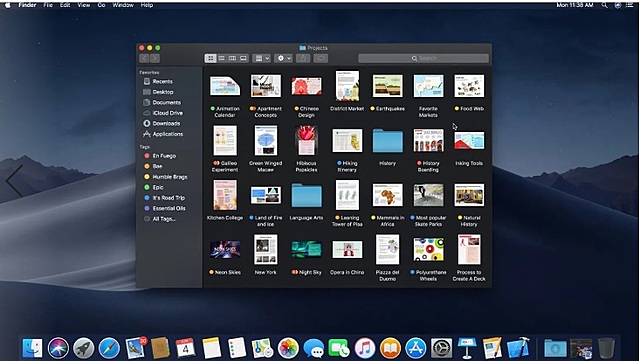The image size is (640, 361).
Task: Open App Store from the Dock
Action: click(x=416, y=348)
